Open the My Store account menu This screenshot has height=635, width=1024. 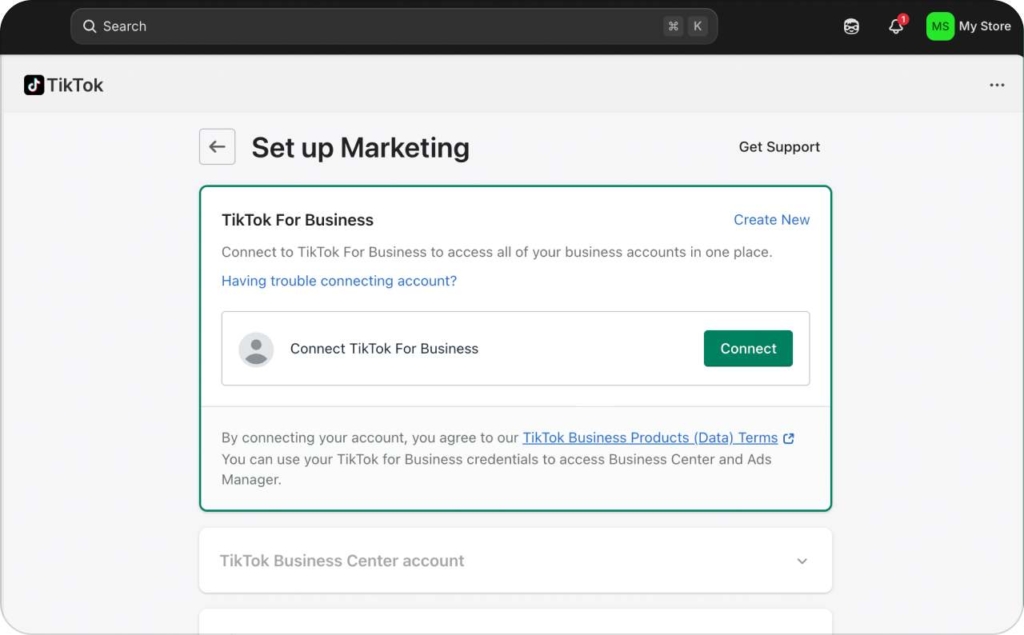pyautogui.click(x=984, y=26)
